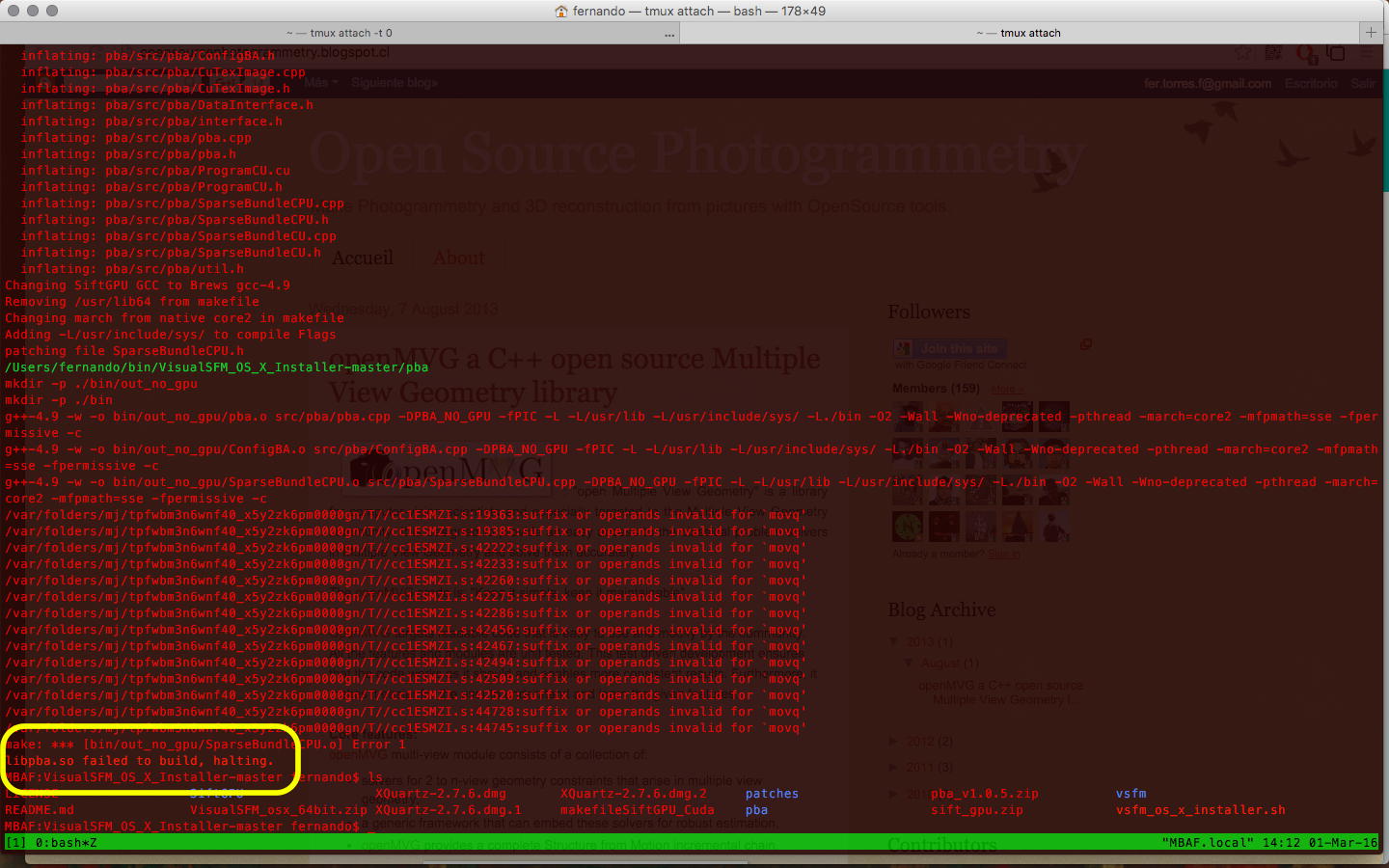1389x868 pixels.
Task: Click file 'XQuartz-2.7.6.dmg.1' in ls output
Action: click(448, 810)
